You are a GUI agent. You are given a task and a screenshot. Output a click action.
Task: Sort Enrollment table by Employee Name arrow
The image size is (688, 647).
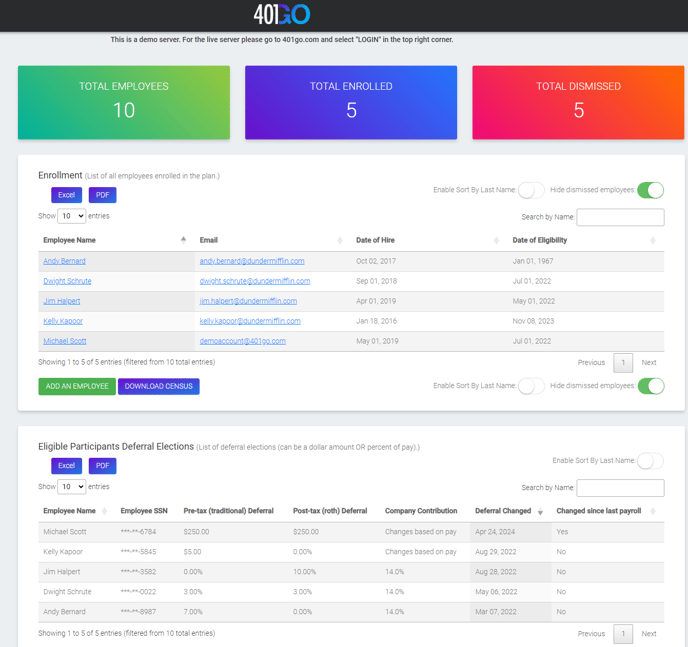[x=183, y=240]
